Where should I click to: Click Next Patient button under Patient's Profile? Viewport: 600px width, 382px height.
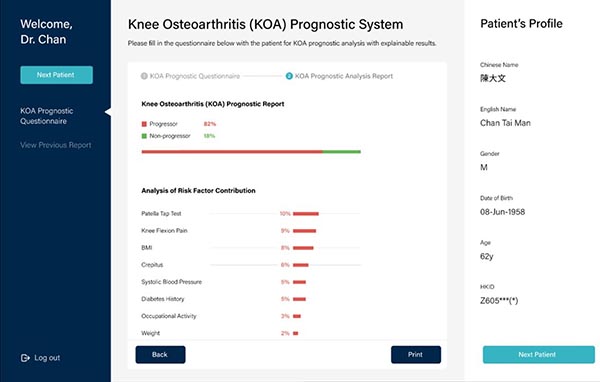tap(539, 354)
